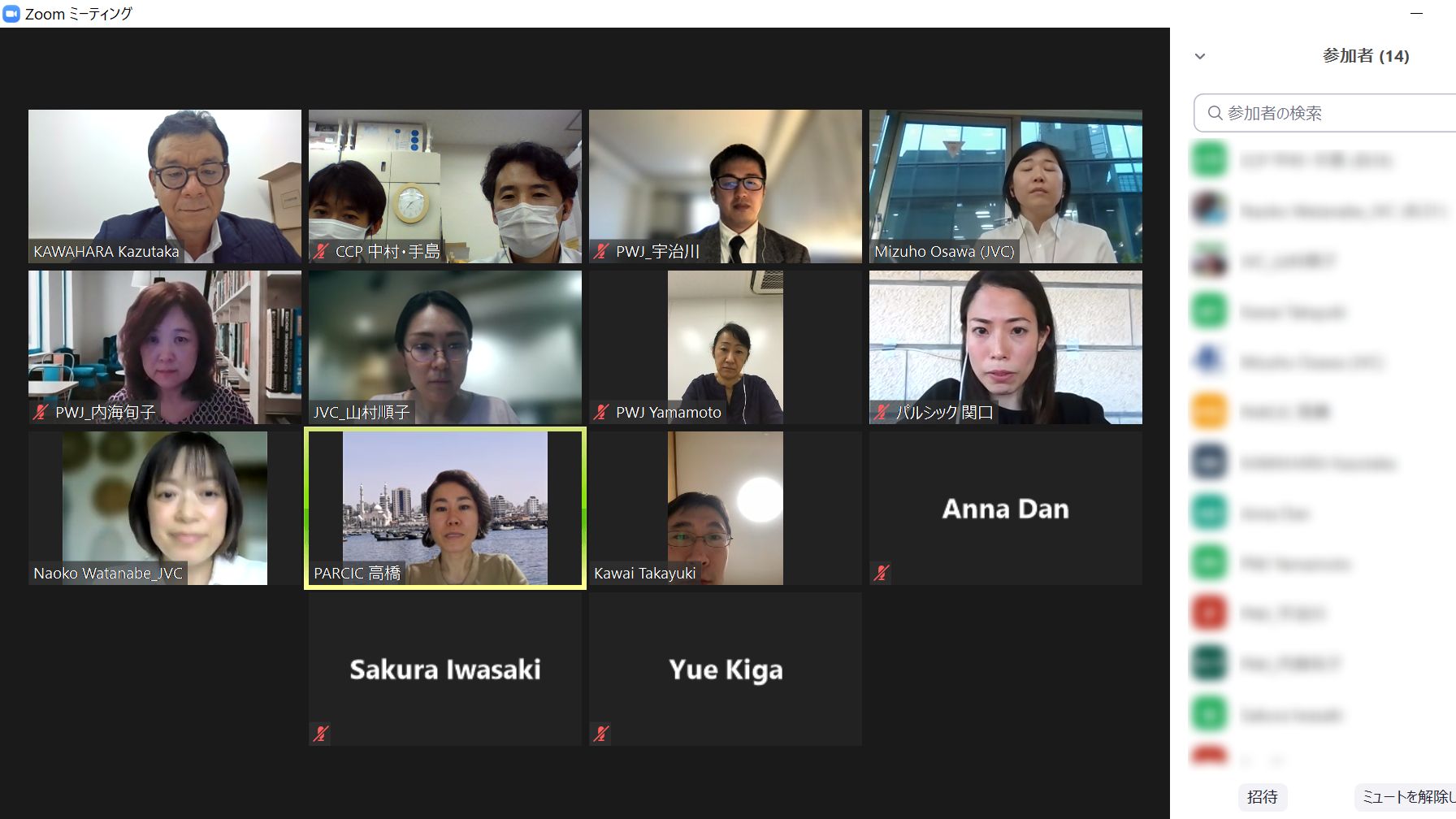1456x819 pixels.
Task: Click the 参加者の検索 search field
Action: pyautogui.click(x=1324, y=113)
